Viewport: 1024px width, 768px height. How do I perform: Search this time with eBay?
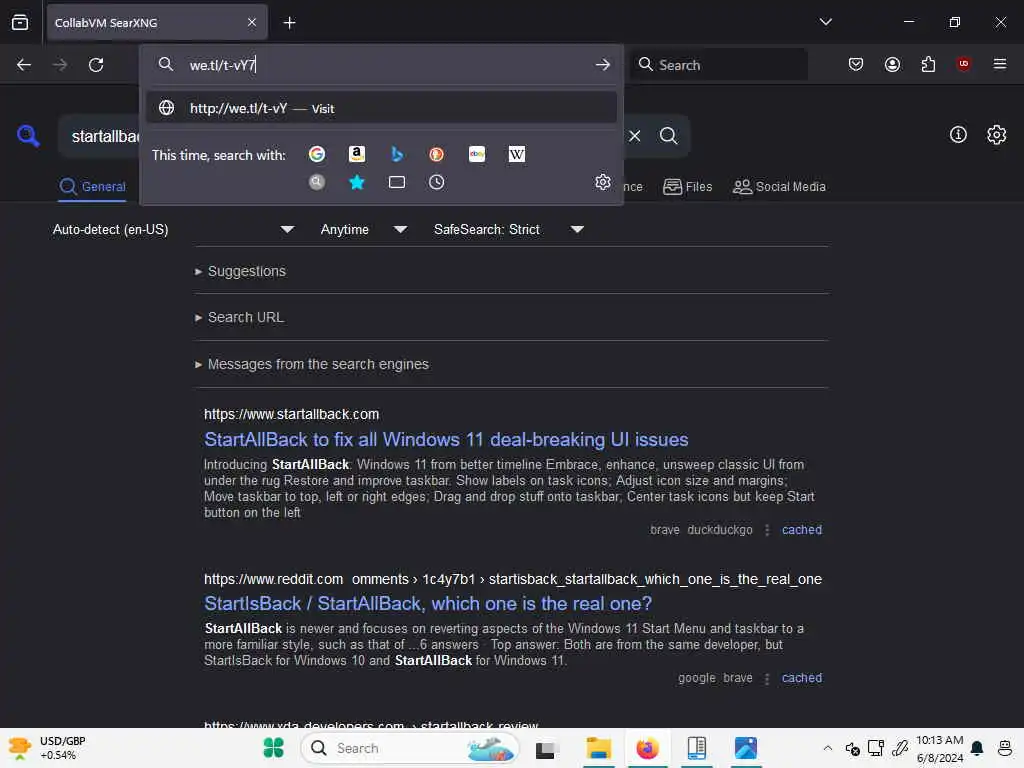click(x=477, y=154)
